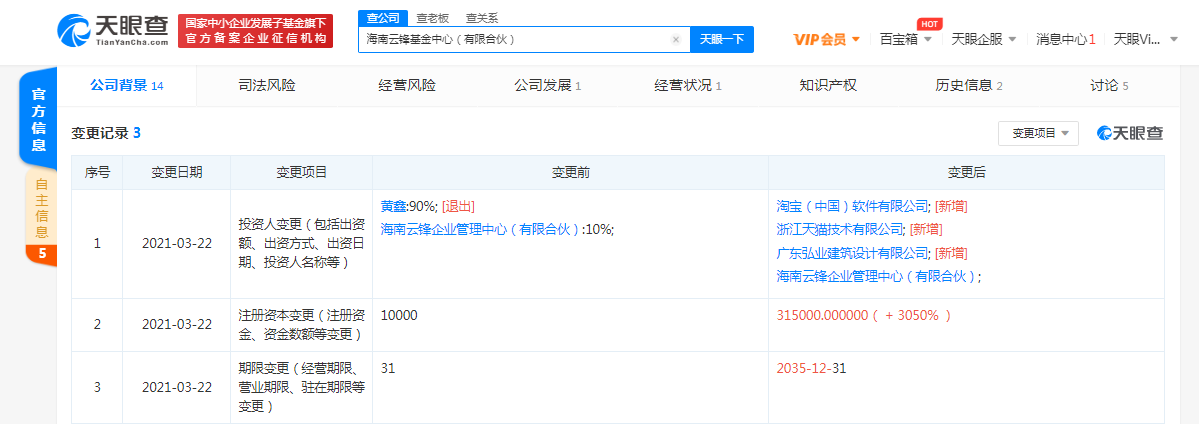Click the 变更后 column header

click(967, 173)
